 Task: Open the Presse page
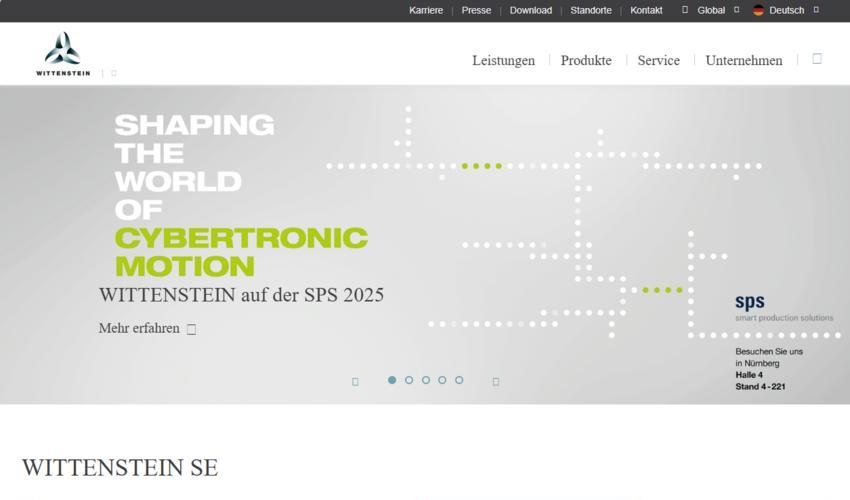pos(476,10)
